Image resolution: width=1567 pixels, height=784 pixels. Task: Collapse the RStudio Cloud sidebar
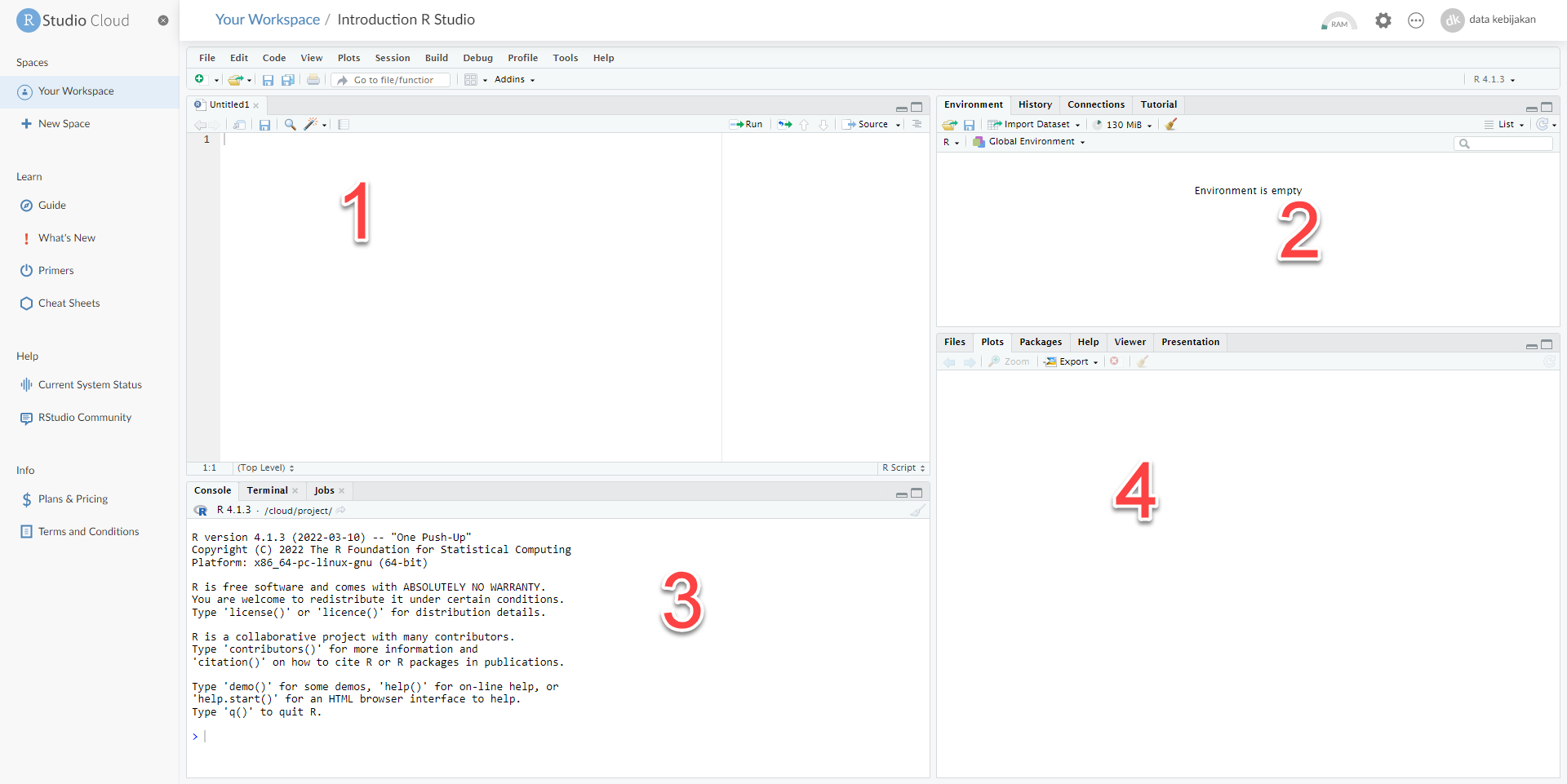point(163,20)
